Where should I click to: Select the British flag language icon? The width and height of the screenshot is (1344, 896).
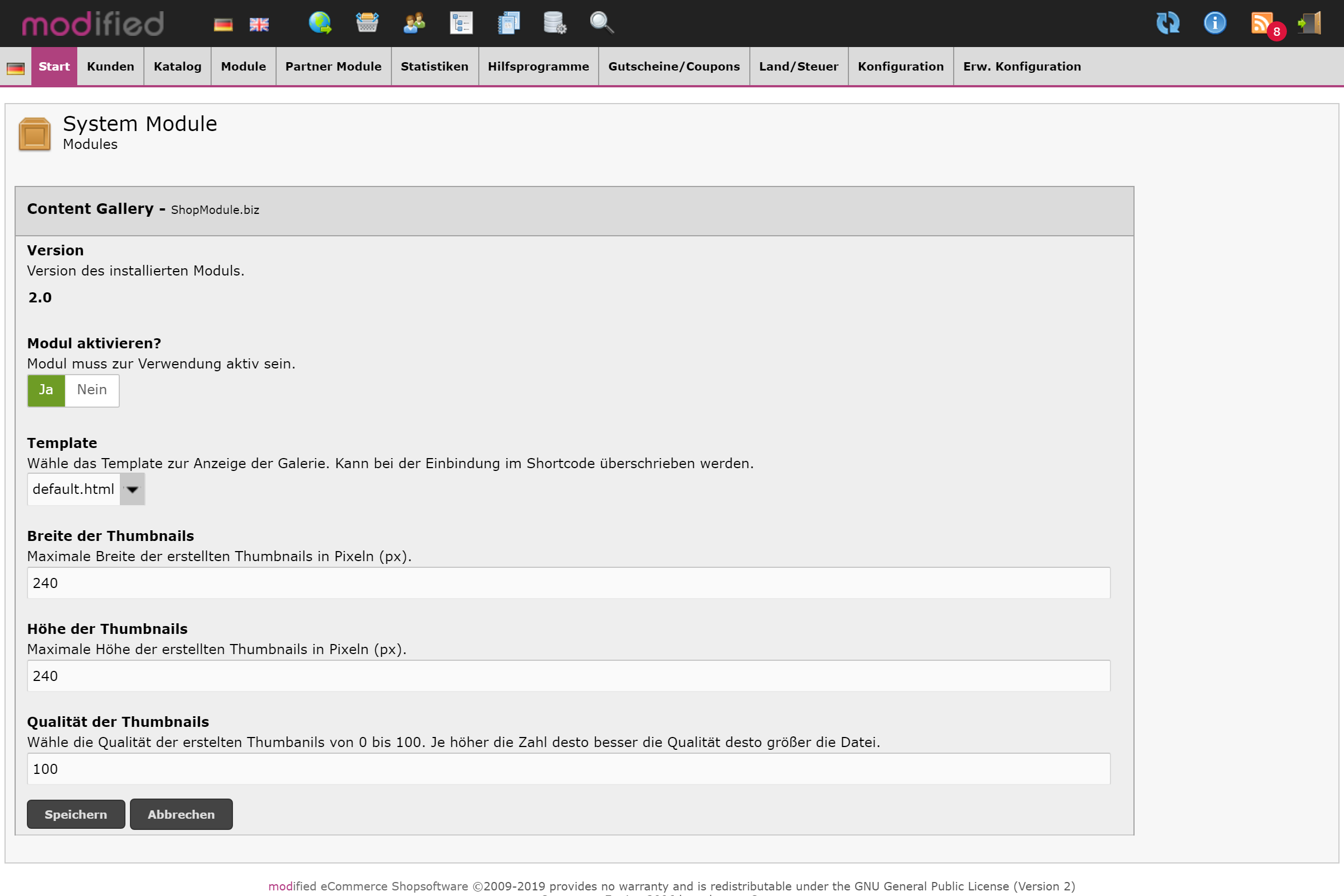[259, 24]
